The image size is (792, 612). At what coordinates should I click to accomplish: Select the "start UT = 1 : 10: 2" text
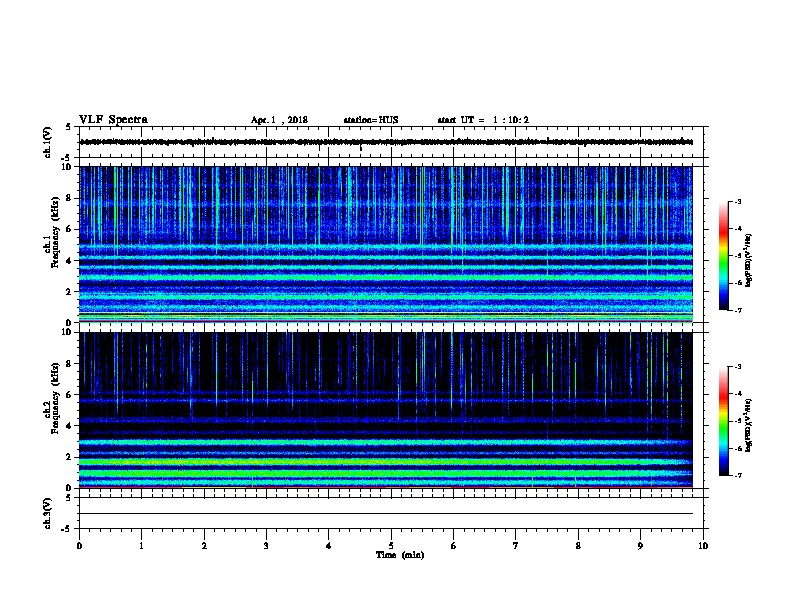click(x=483, y=120)
